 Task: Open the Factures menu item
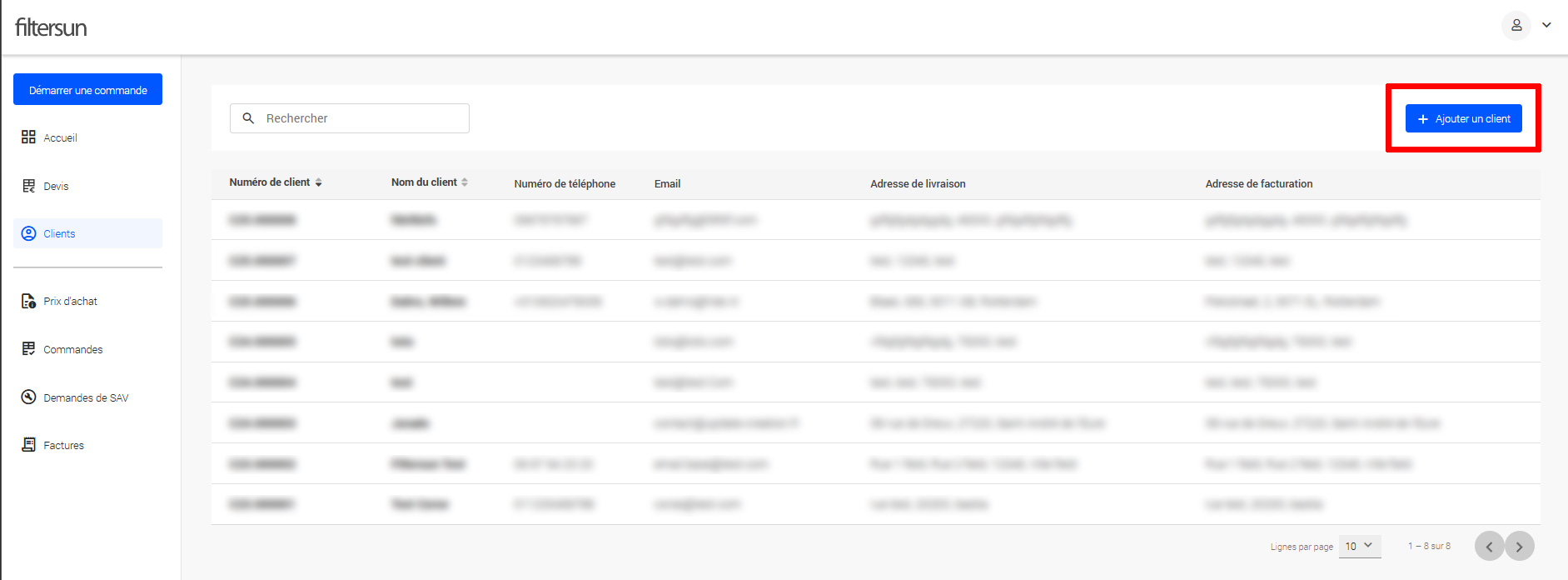tap(64, 446)
